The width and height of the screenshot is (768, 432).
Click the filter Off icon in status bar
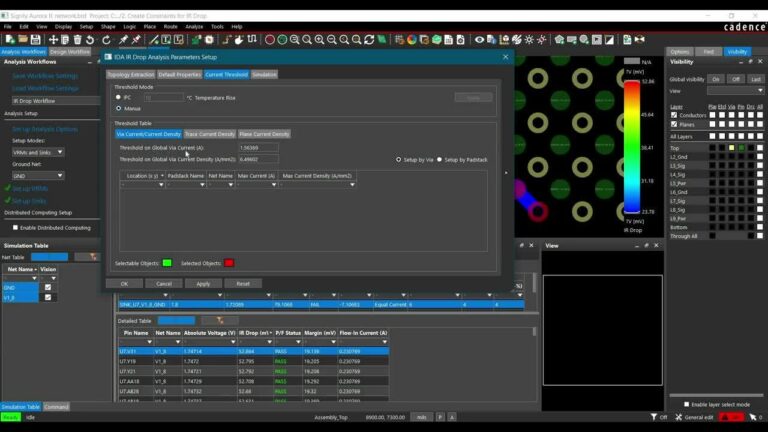coord(658,417)
